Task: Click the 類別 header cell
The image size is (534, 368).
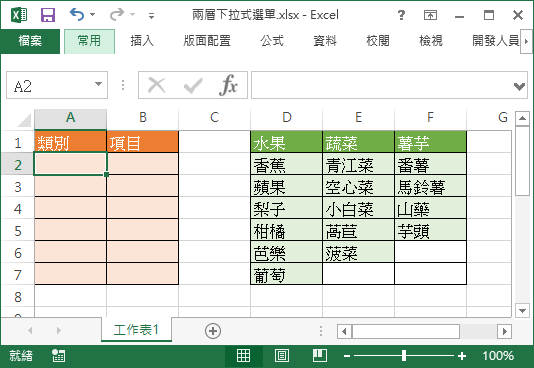Action: click(70, 142)
